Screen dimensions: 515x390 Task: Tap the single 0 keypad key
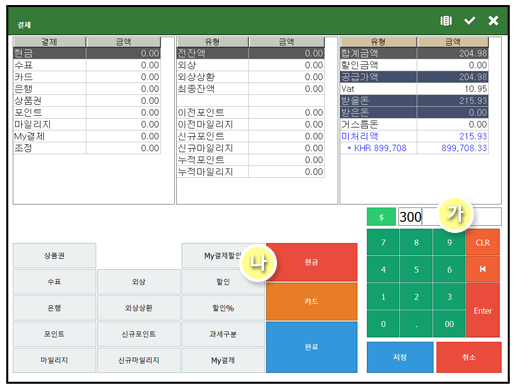click(x=383, y=324)
